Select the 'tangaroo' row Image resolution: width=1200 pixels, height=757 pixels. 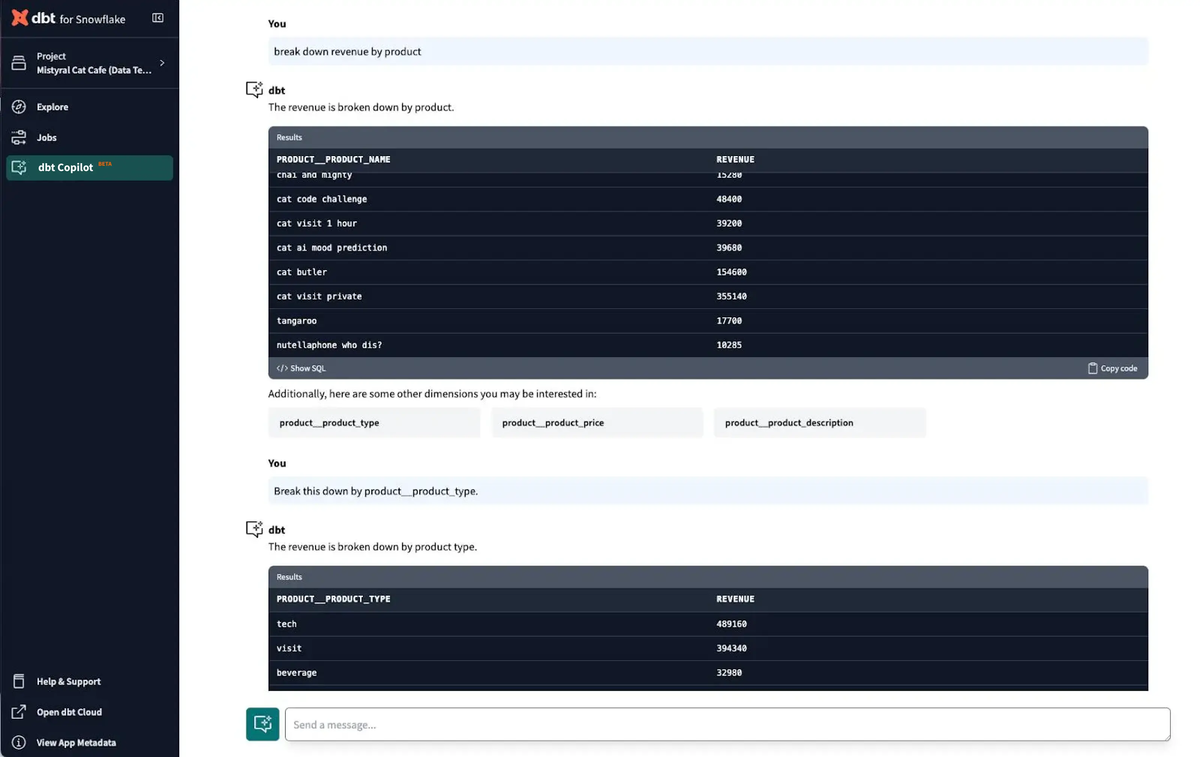tap(708, 321)
